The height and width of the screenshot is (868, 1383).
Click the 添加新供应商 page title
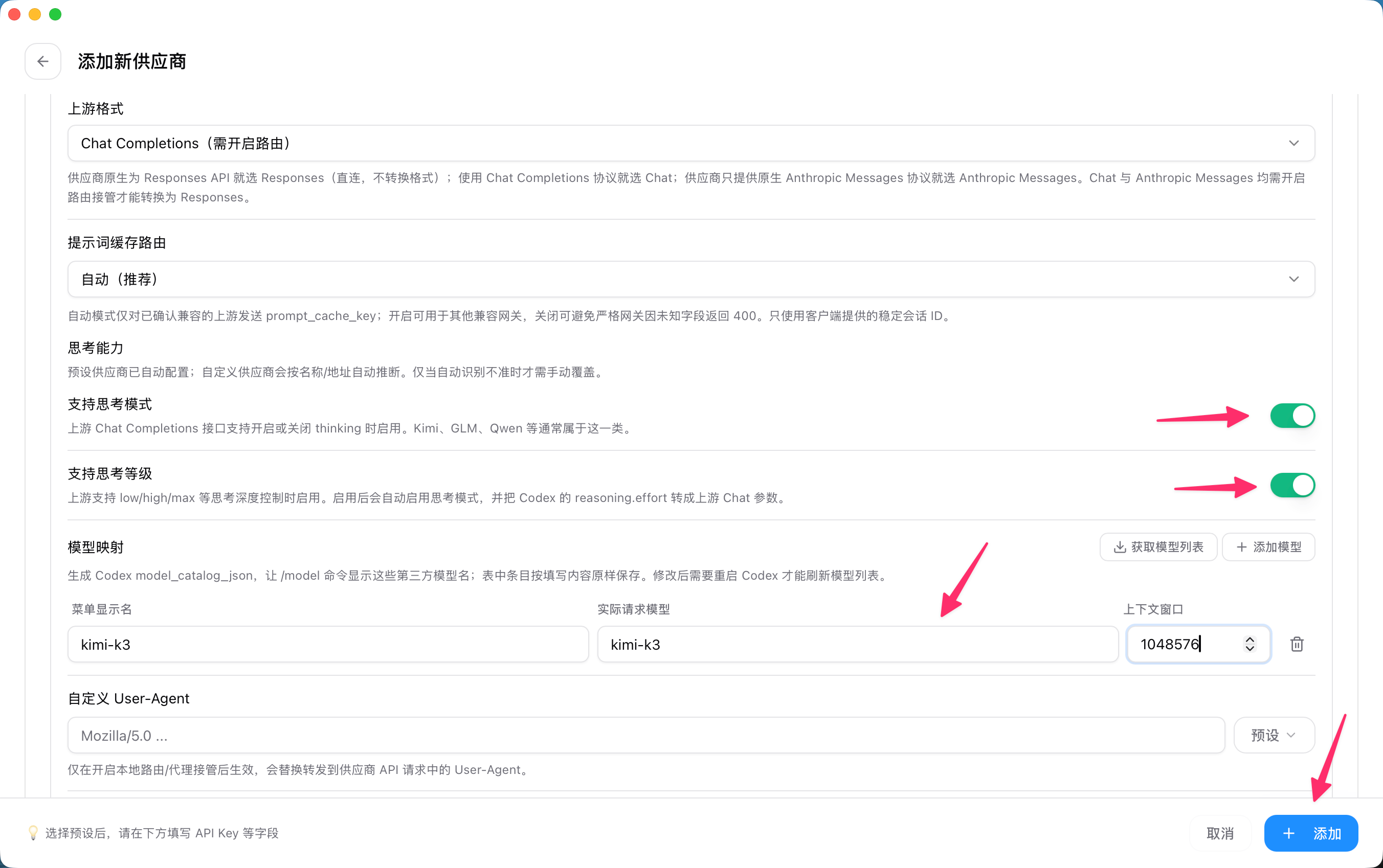pos(132,61)
